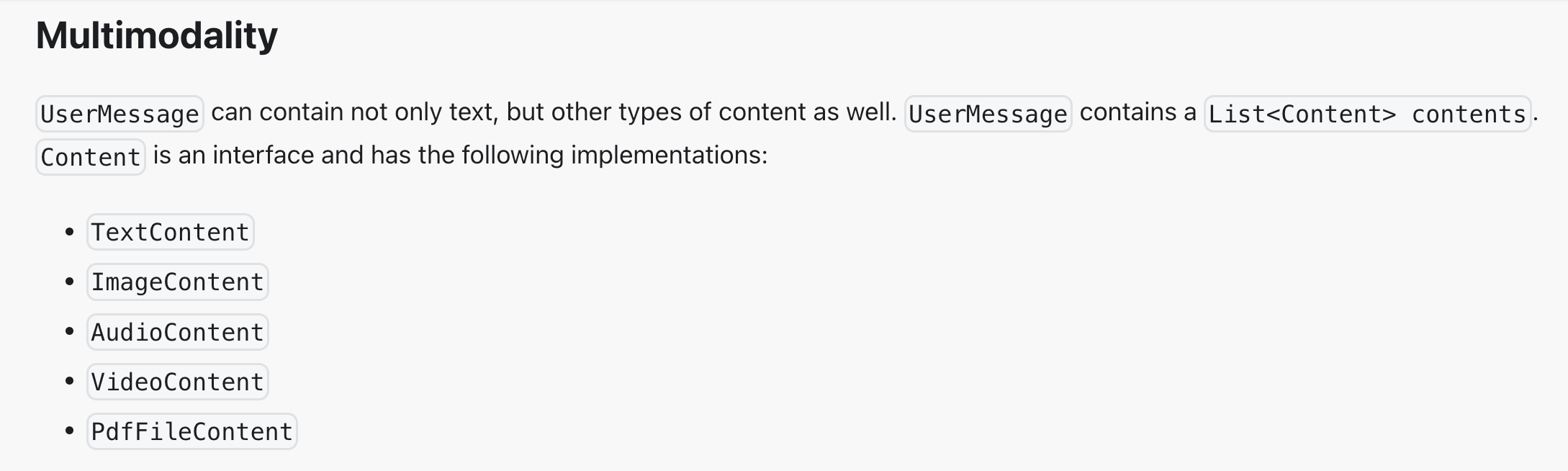Image resolution: width=1568 pixels, height=471 pixels.
Task: Click the bullet point beside AudioContent
Action: [x=70, y=332]
